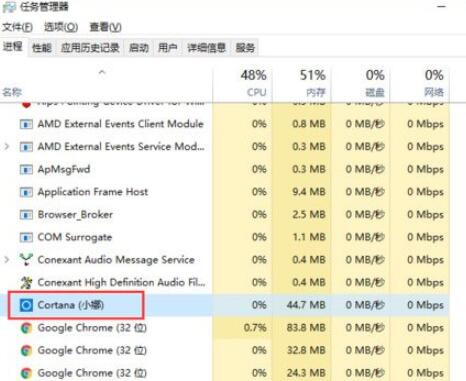Screen dimensions: 466x381
Task: Click the Task Manager title bar icon
Action: pyautogui.click(x=9, y=7)
